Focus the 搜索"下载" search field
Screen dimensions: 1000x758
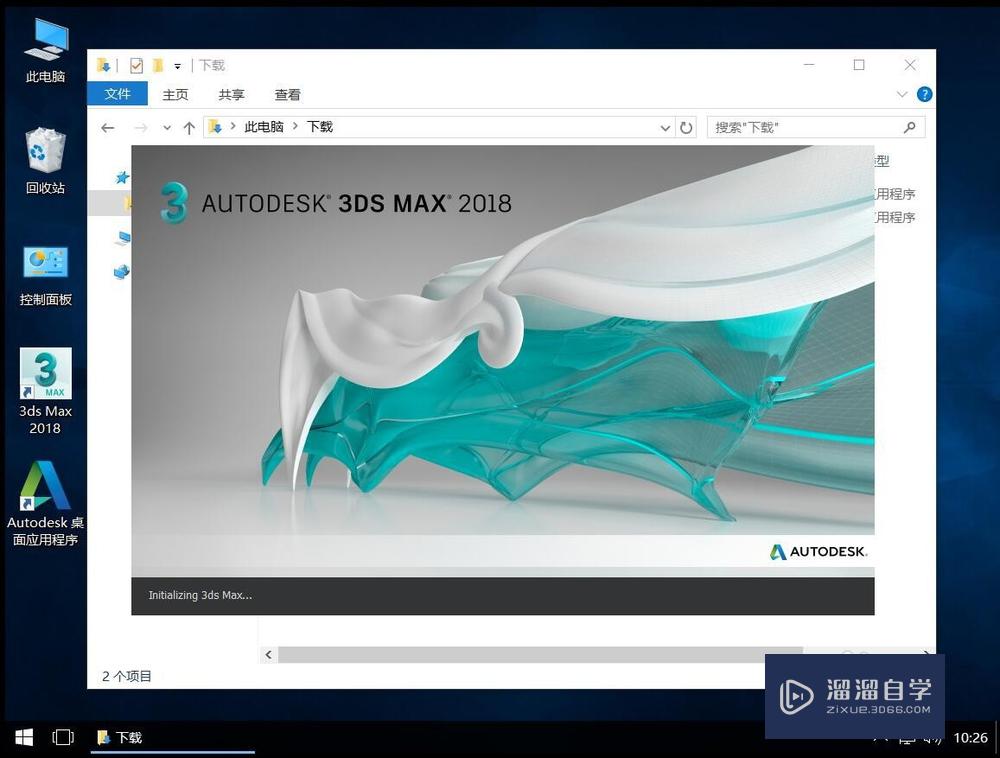click(x=816, y=128)
